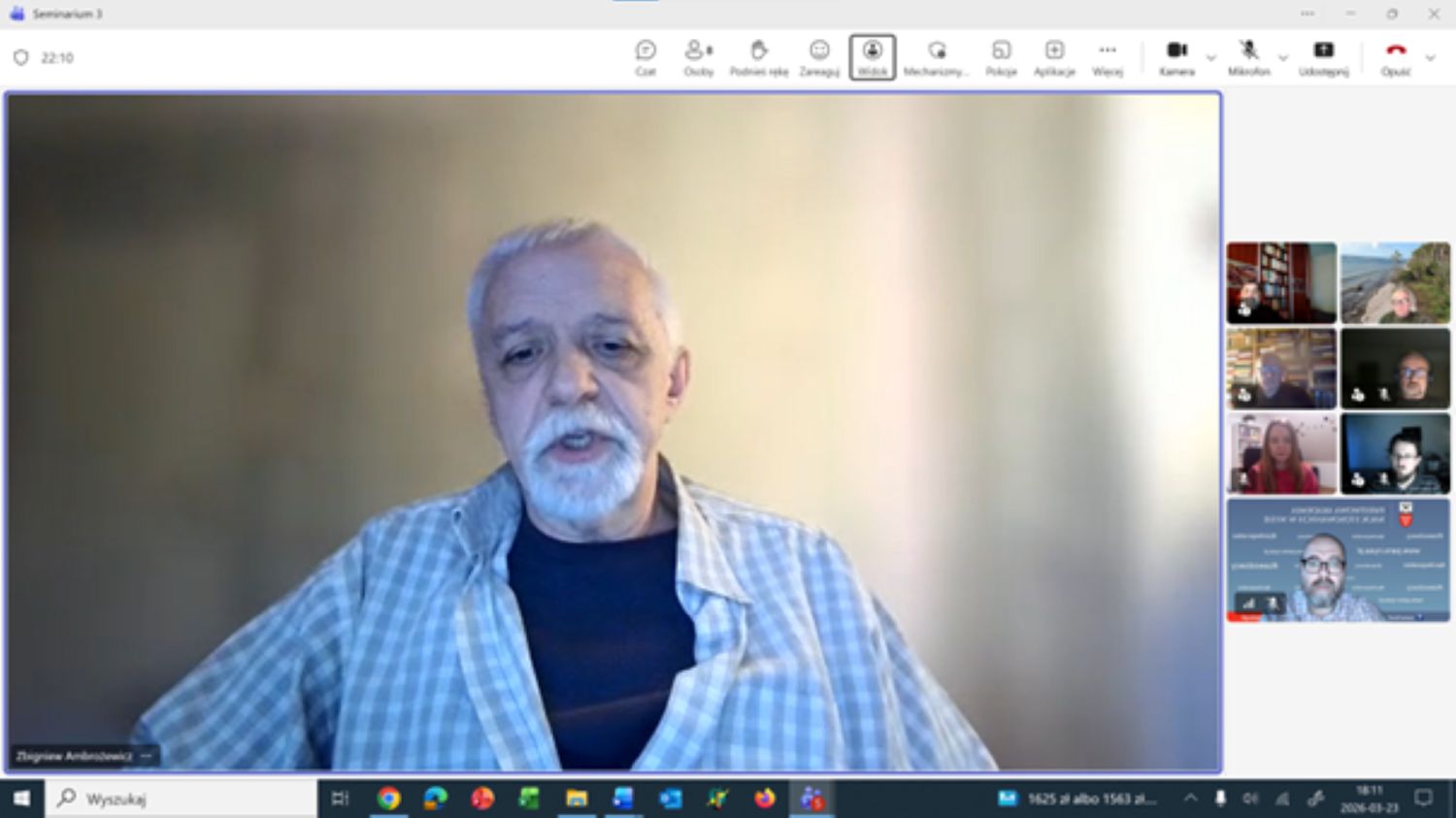Select the red-sweater woman's video thumbnail

click(1281, 454)
